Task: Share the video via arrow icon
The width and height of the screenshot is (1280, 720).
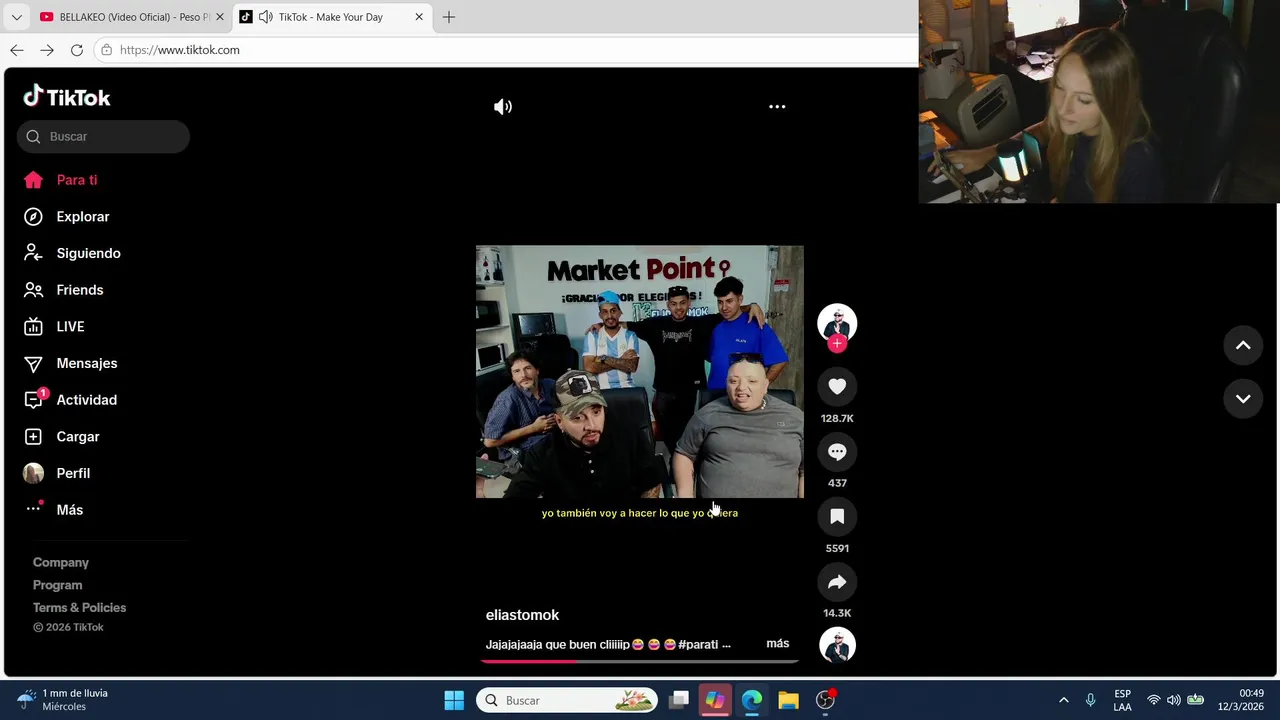Action: 837,582
